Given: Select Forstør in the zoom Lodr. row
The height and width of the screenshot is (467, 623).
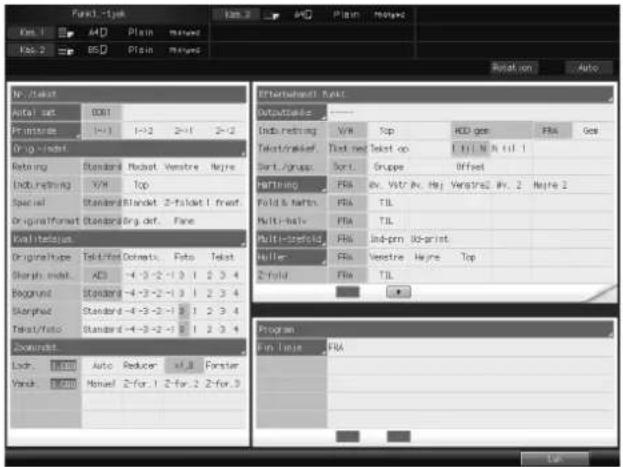Looking at the screenshot, I should [x=222, y=366].
